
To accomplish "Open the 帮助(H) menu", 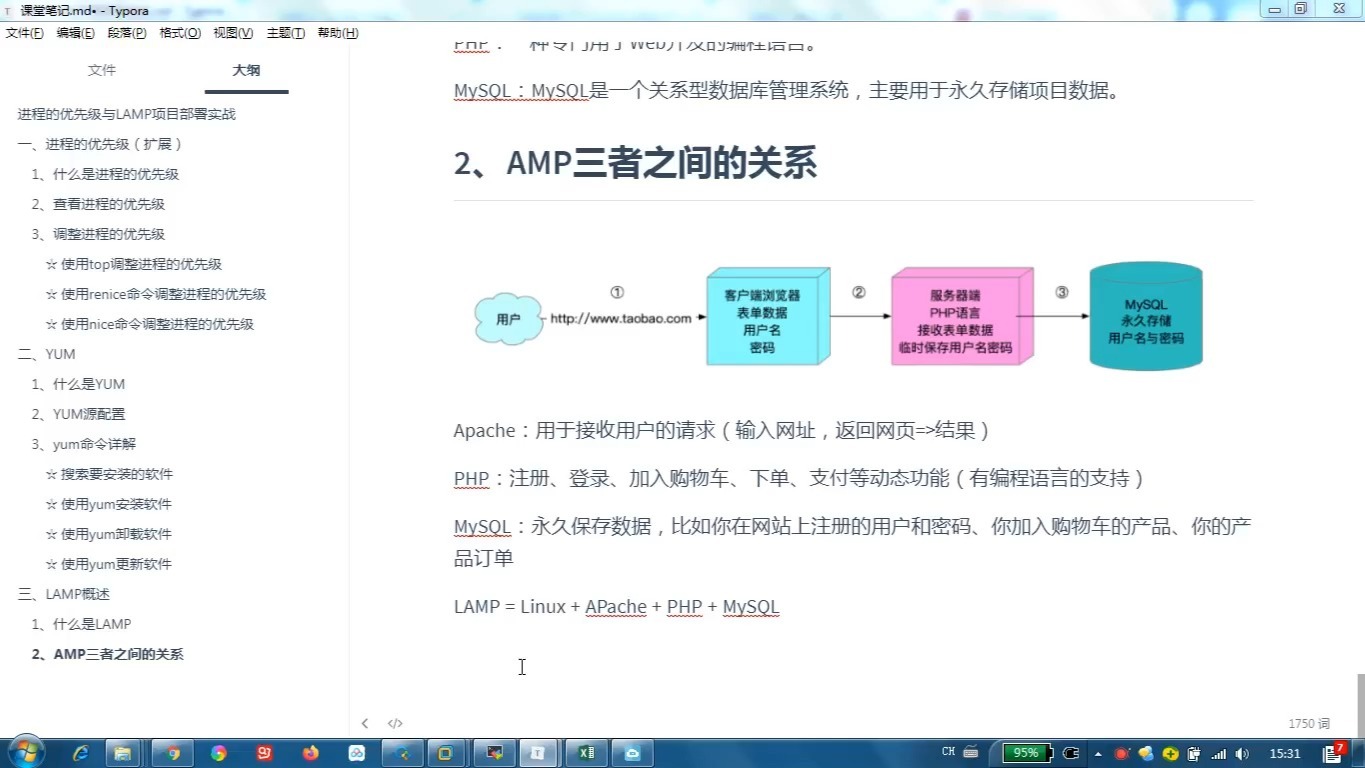I will pyautogui.click(x=338, y=33).
